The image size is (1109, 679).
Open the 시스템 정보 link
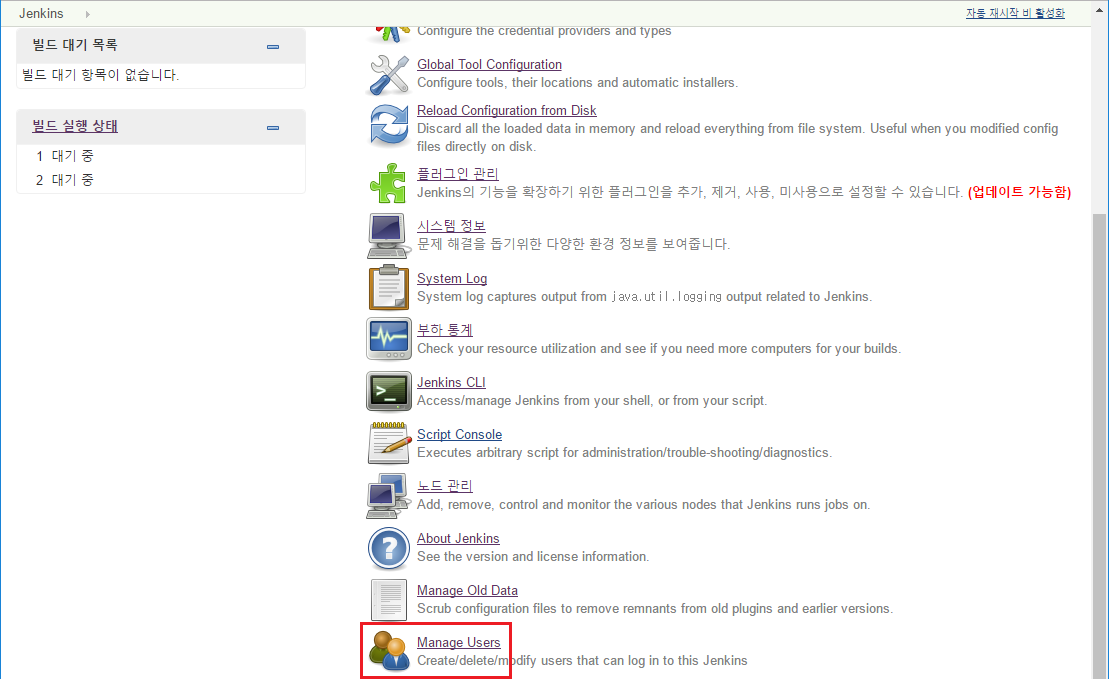coord(451,226)
